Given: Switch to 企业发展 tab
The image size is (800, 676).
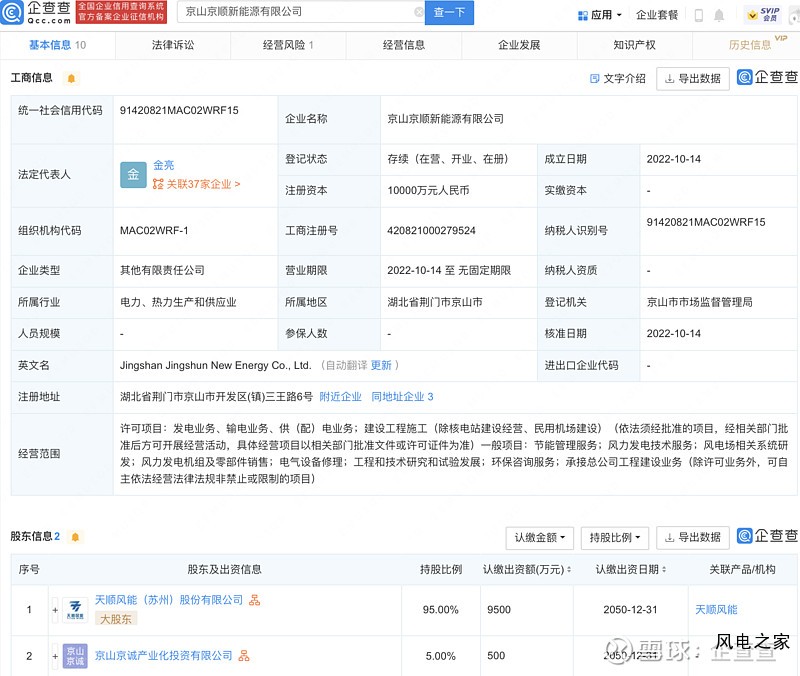Looking at the screenshot, I should 519,45.
